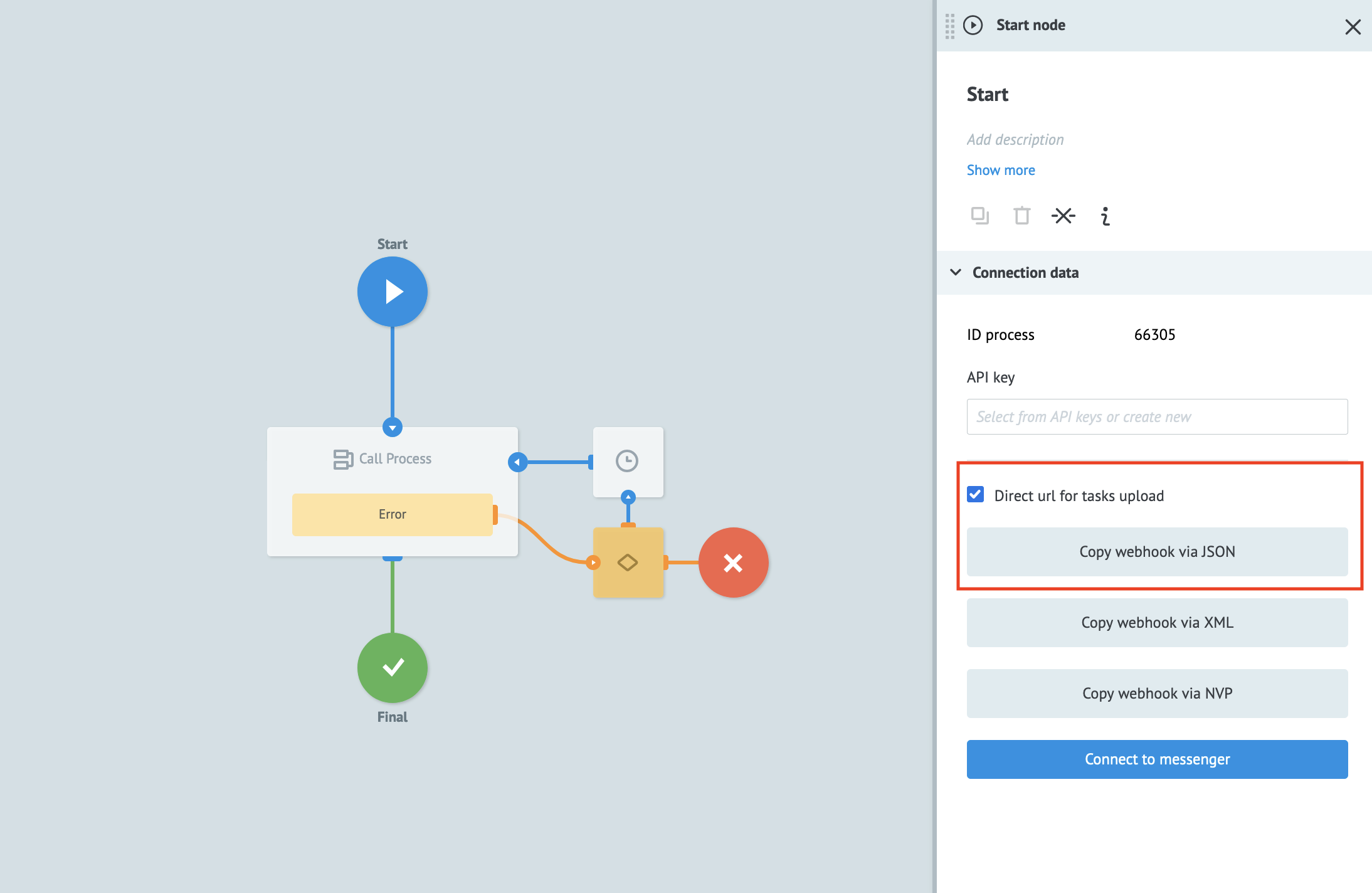Click the disconnect node icon
Screen dimensions: 1372x893
[x=1063, y=216]
